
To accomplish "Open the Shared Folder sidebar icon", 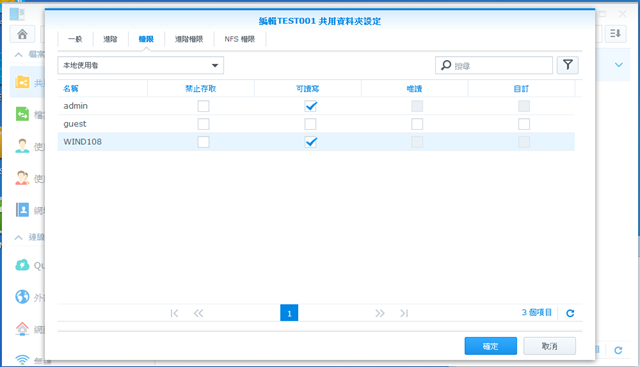I will pos(22,82).
